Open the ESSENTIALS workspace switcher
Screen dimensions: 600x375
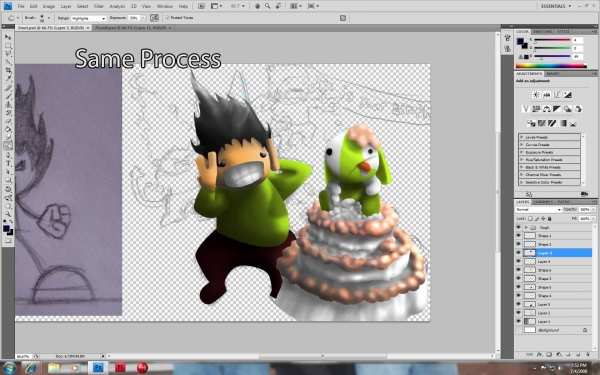click(x=556, y=6)
